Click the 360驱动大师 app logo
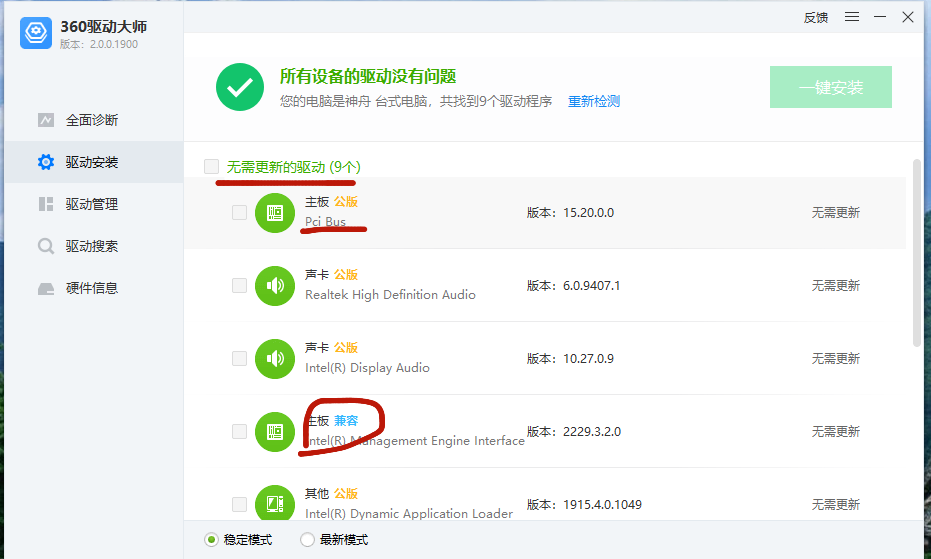931x559 pixels. coord(36,33)
